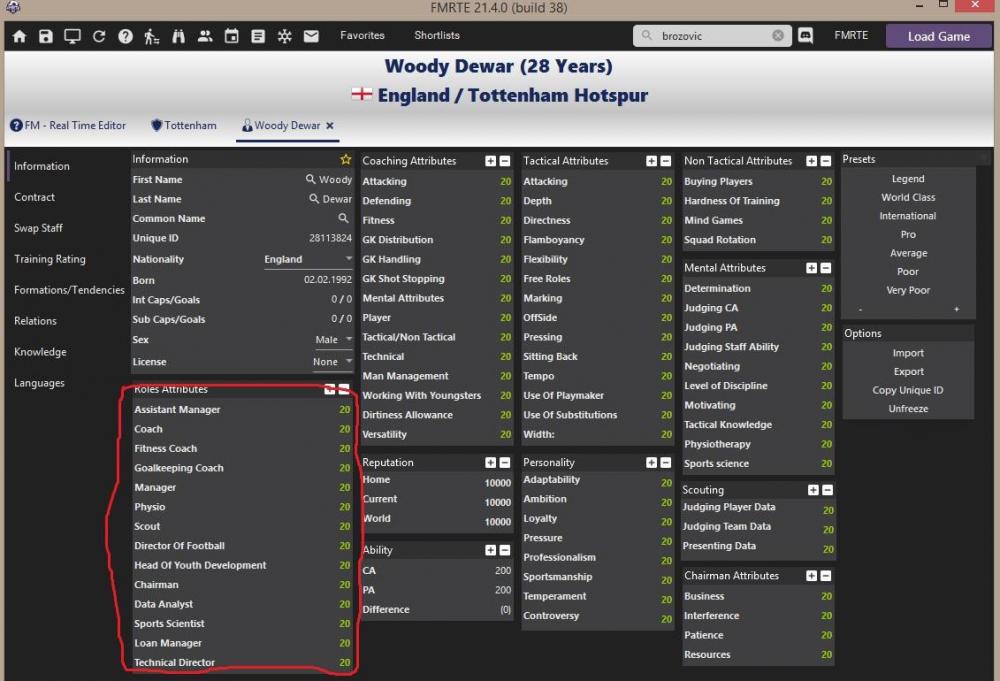Apply the World Class preset

(908, 198)
